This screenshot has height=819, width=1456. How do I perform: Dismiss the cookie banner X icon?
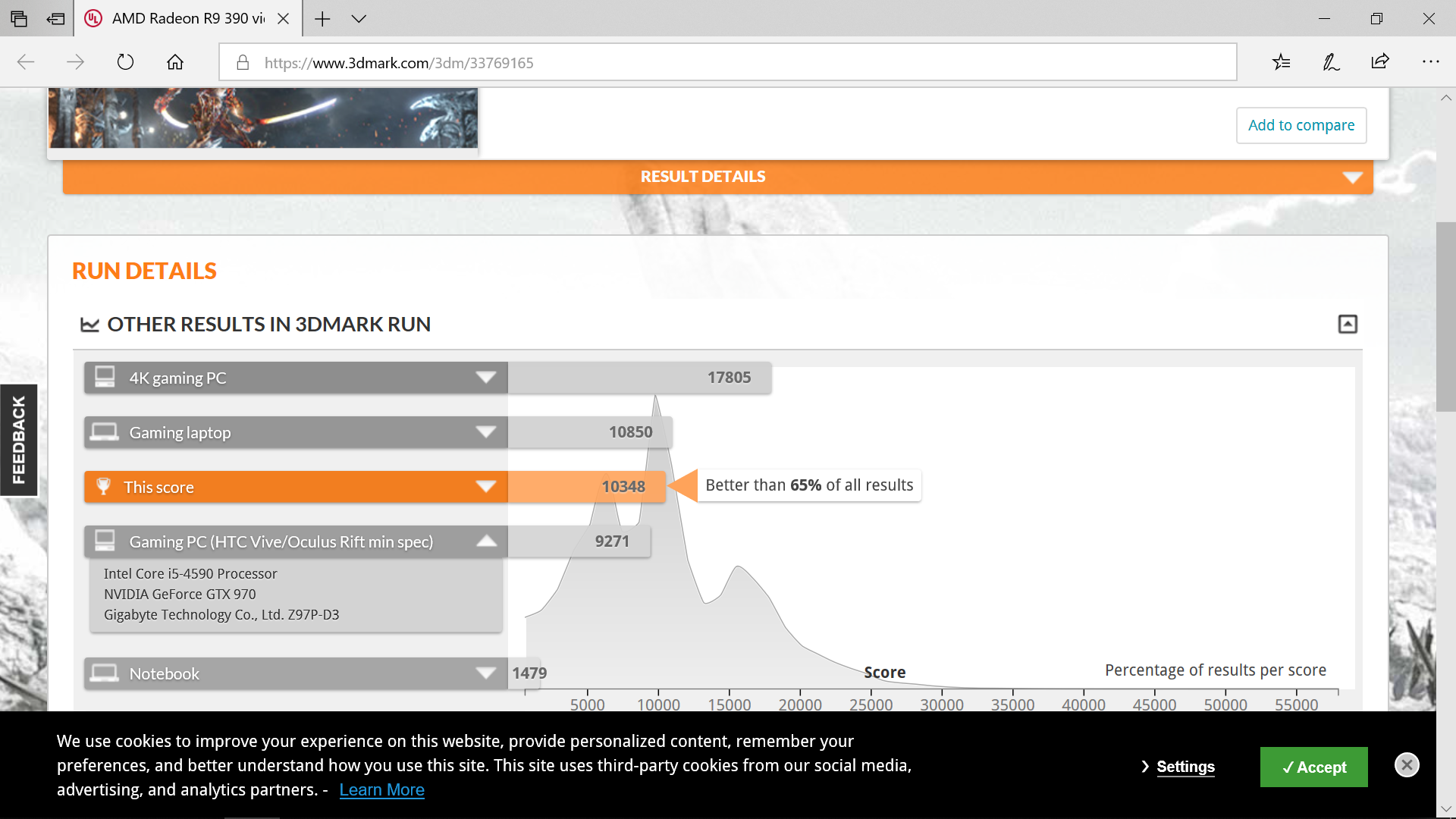click(1407, 765)
